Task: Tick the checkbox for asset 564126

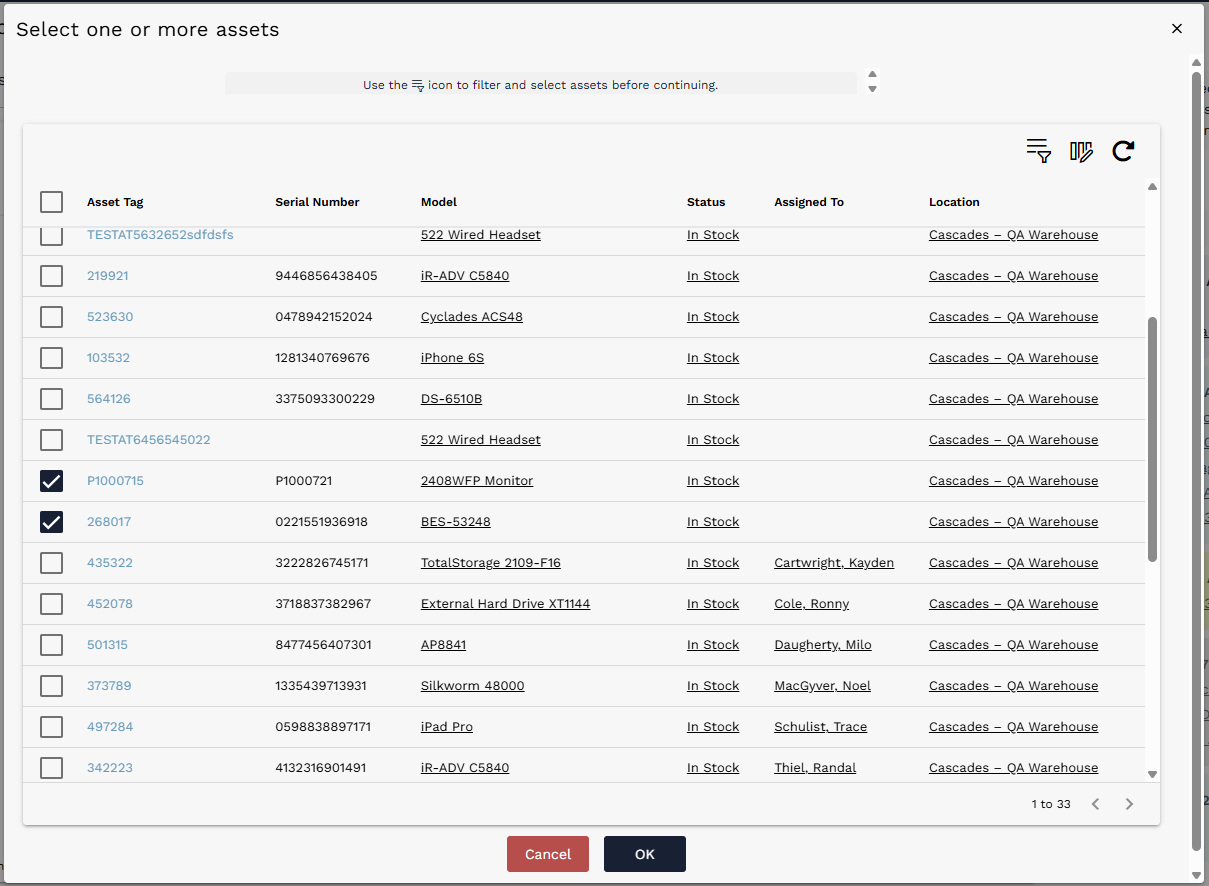Action: point(51,399)
